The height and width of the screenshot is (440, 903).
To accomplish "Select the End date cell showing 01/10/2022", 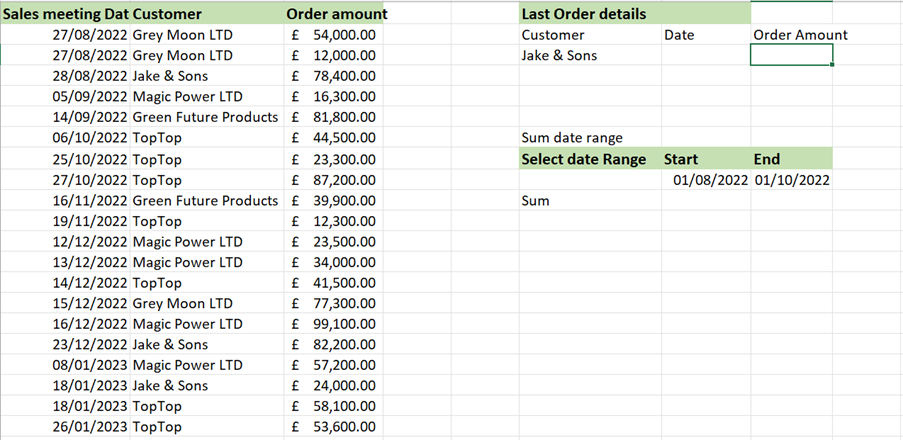I will coord(791,180).
